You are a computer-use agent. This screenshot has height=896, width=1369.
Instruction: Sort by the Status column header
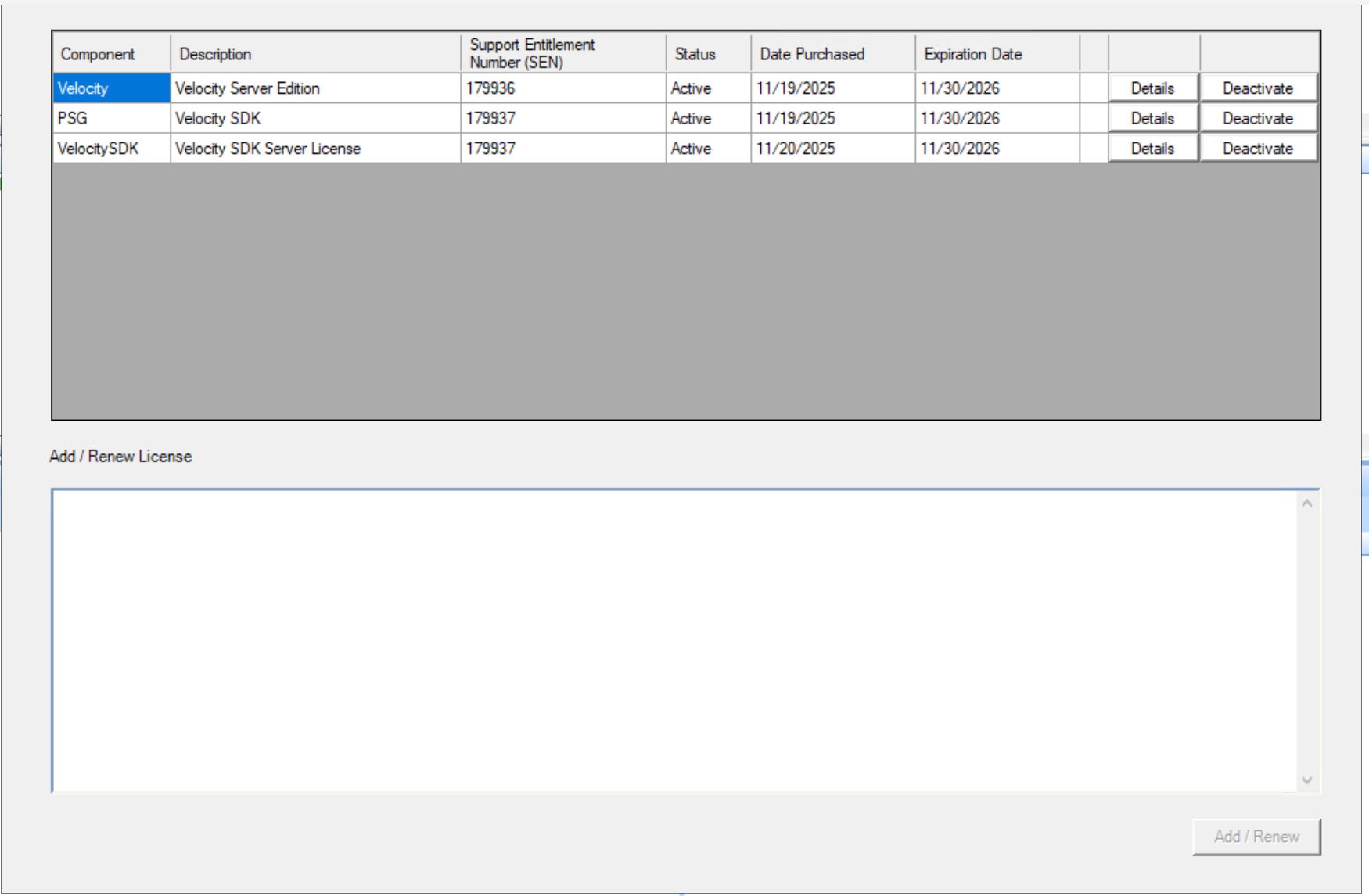tap(709, 54)
